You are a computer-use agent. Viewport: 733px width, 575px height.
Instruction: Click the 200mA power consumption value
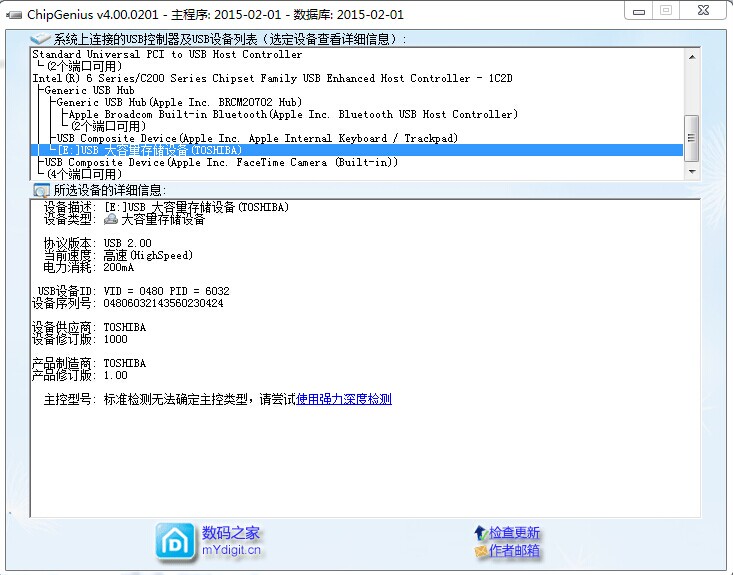(119, 267)
